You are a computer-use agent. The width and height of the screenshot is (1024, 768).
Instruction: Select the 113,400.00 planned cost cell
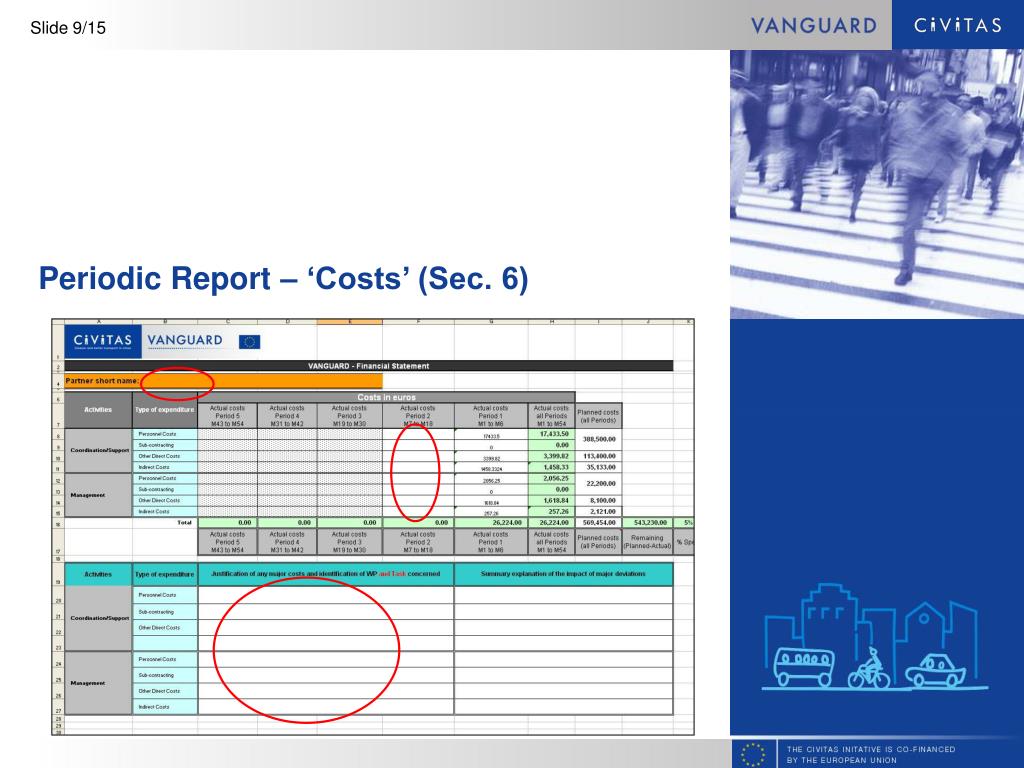598,456
